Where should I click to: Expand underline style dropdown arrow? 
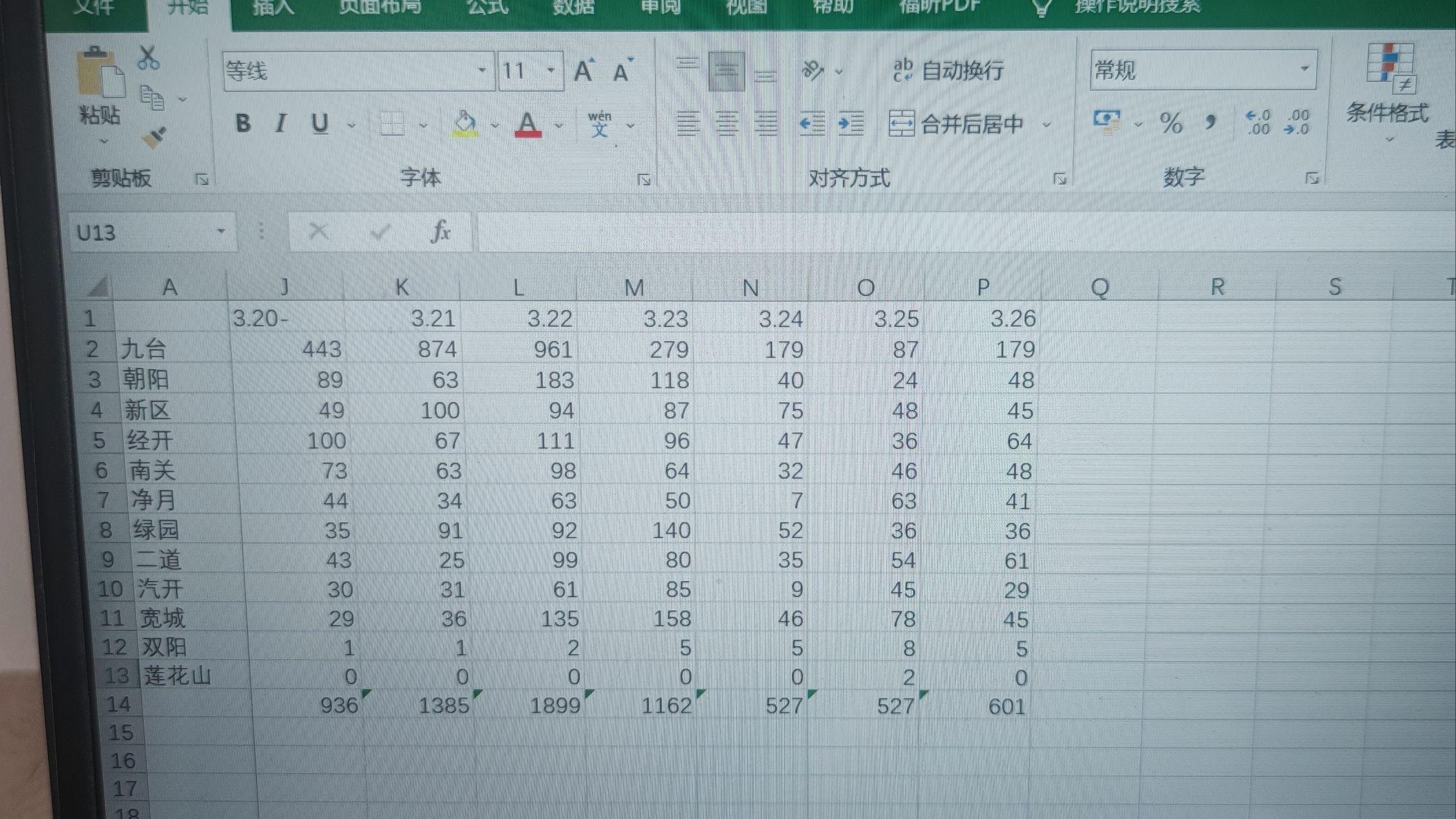(x=351, y=125)
